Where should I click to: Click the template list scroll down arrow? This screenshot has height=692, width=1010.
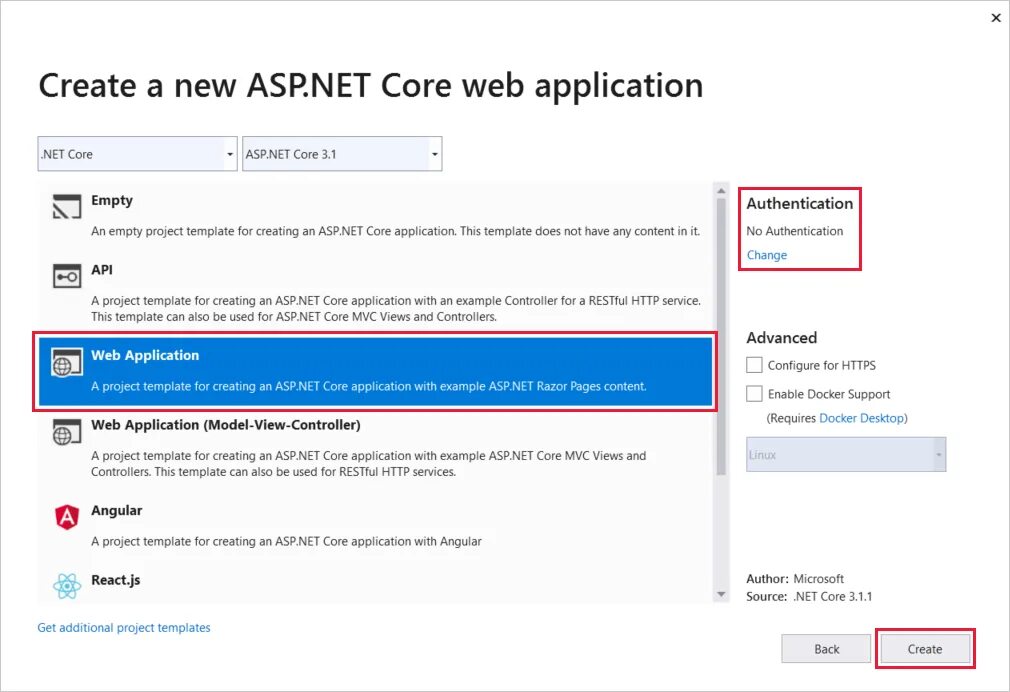click(x=721, y=594)
